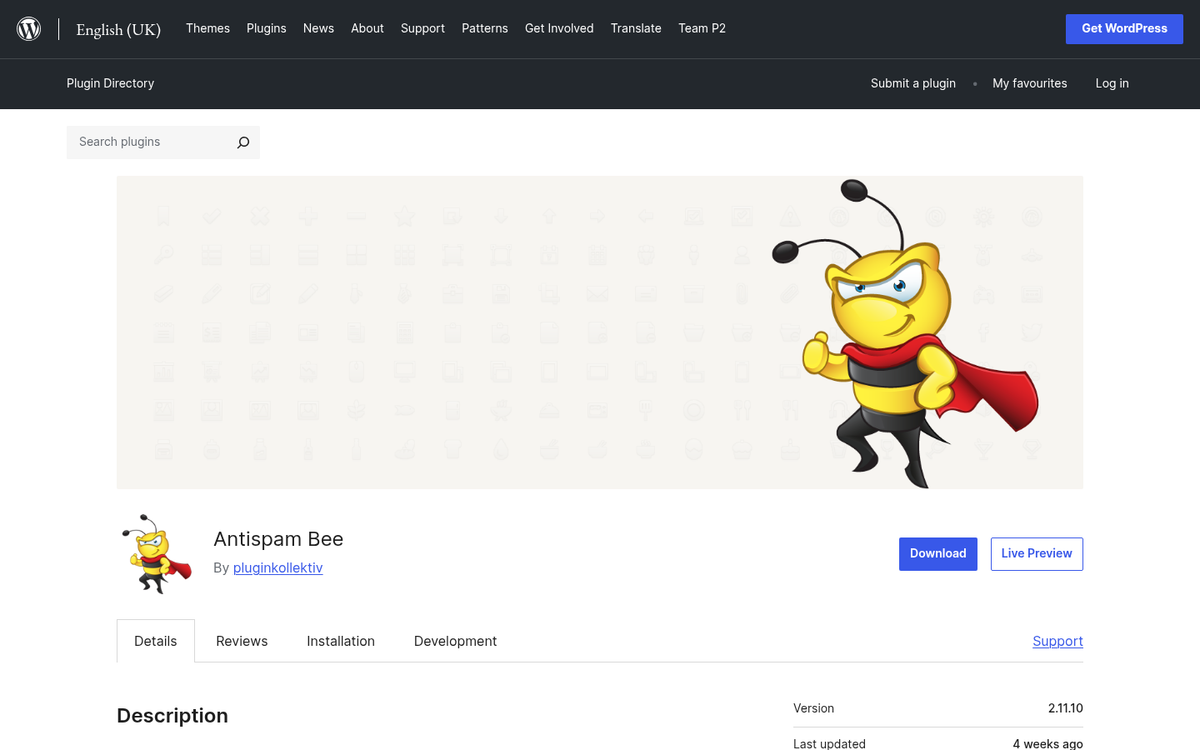Viewport: 1200px width, 750px height.
Task: Switch to the Installation tab
Action: [x=340, y=641]
